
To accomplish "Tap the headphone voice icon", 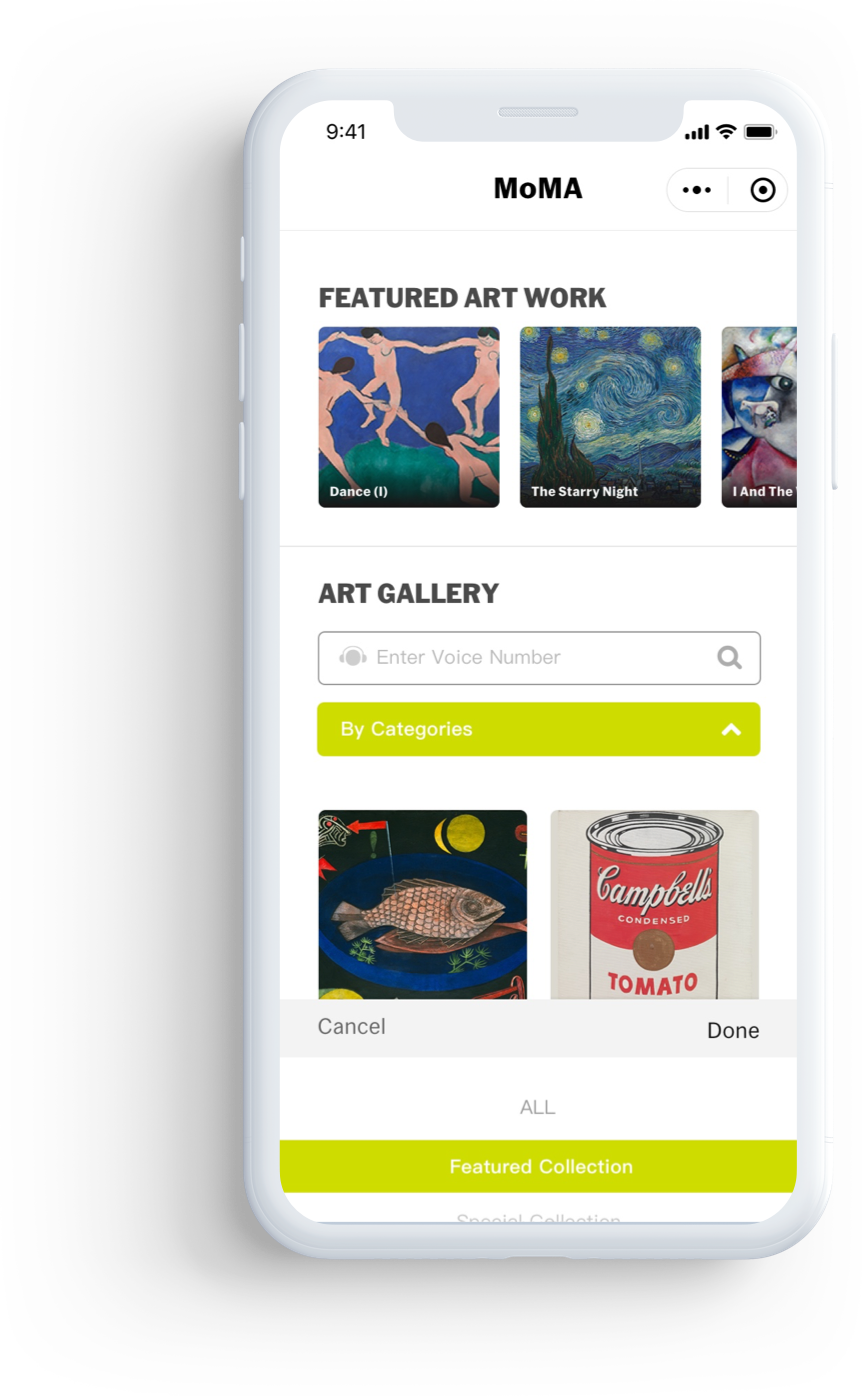I will [x=353, y=657].
